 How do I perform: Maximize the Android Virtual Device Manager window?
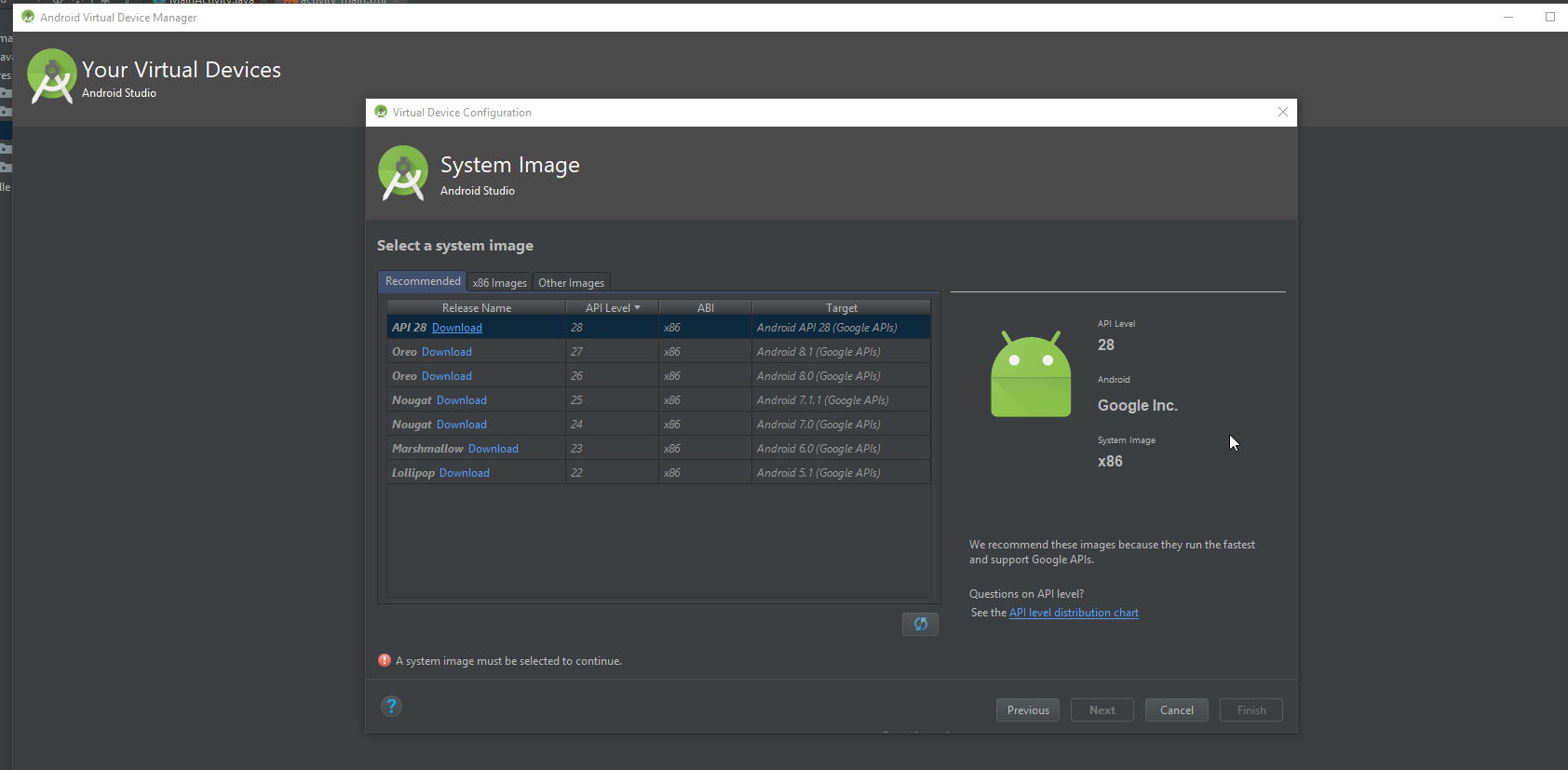click(1550, 17)
